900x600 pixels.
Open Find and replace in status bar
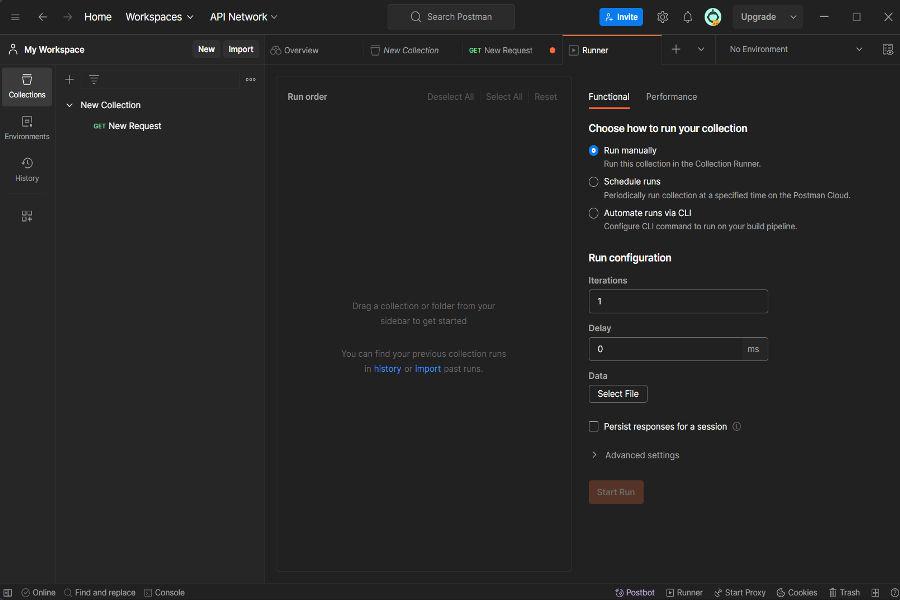click(100, 593)
